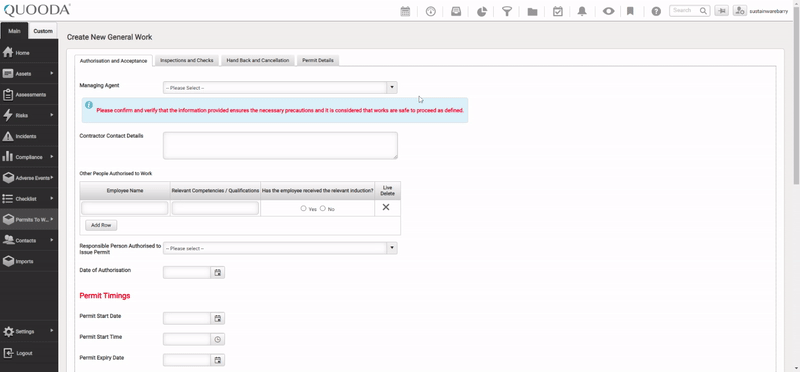This screenshot has width=800, height=372.
Task: Click the Permit Timings heading
Action: tap(105, 295)
